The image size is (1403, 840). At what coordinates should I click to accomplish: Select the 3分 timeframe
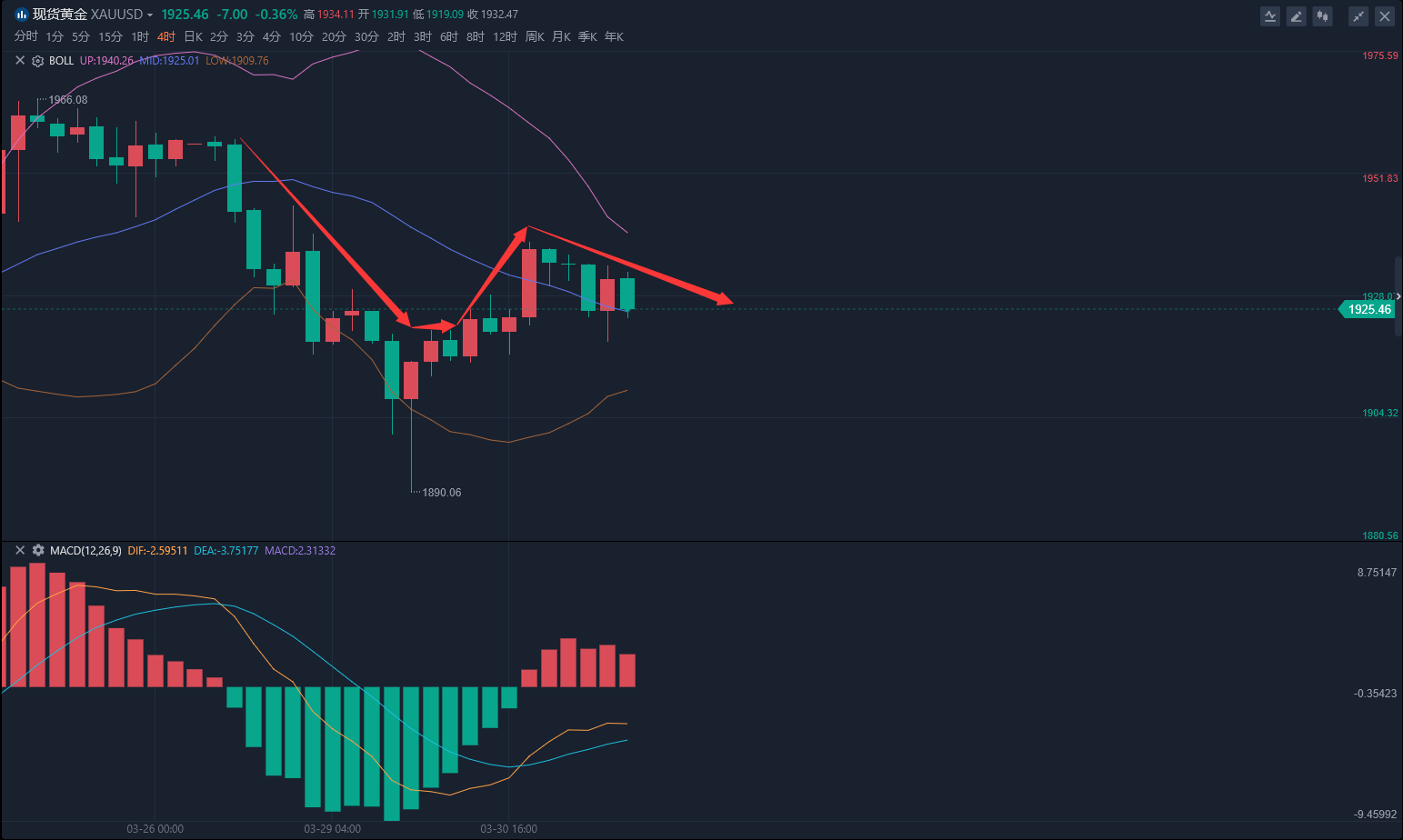245,36
